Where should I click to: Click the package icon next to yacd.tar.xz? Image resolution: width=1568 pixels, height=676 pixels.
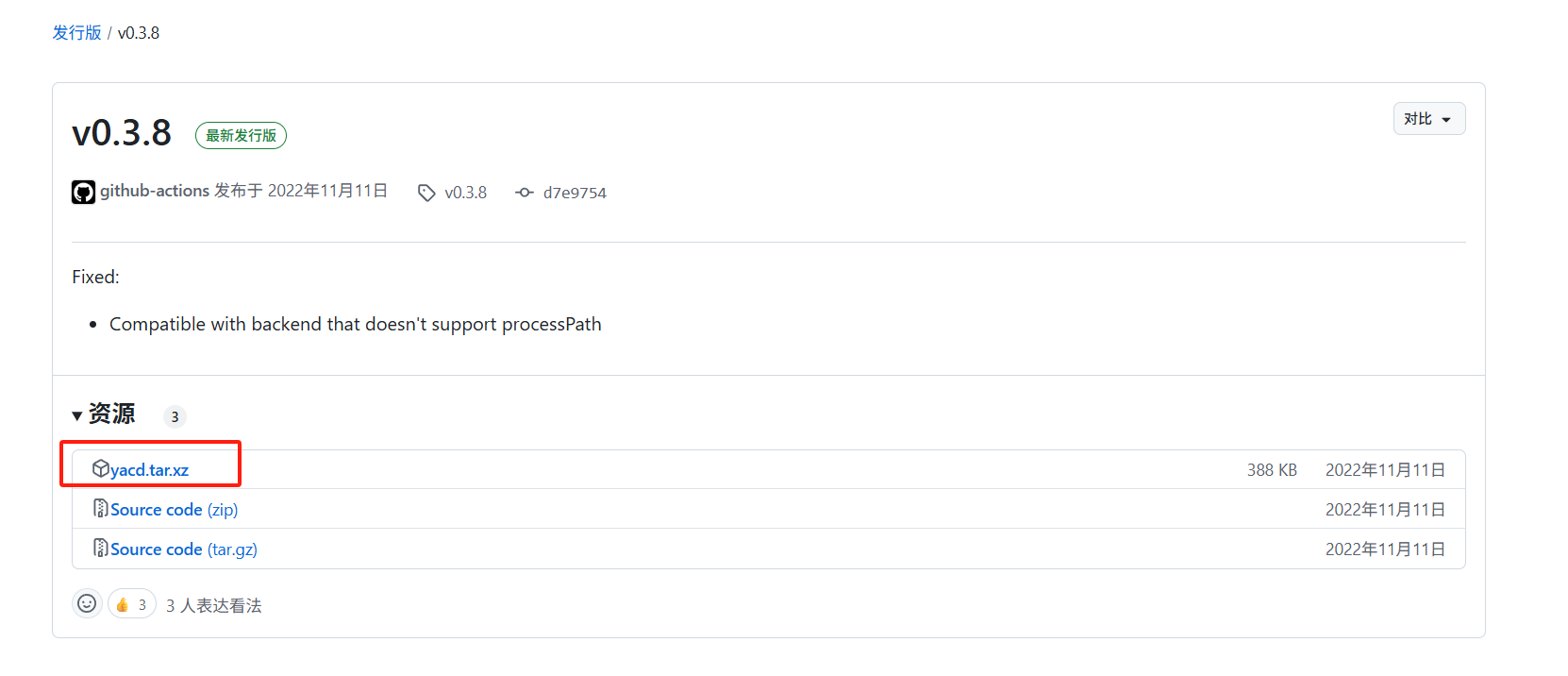click(101, 468)
